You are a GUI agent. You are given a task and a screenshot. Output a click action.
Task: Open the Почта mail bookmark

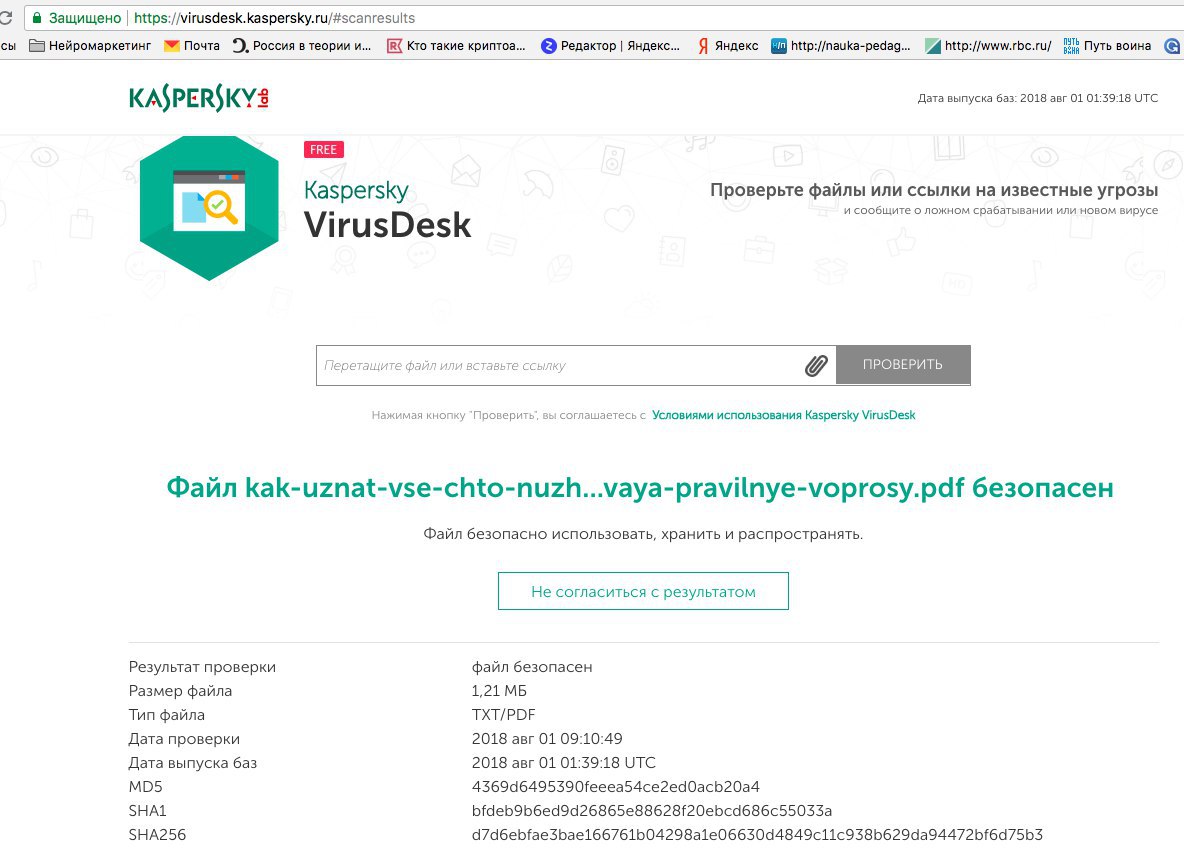click(x=192, y=46)
